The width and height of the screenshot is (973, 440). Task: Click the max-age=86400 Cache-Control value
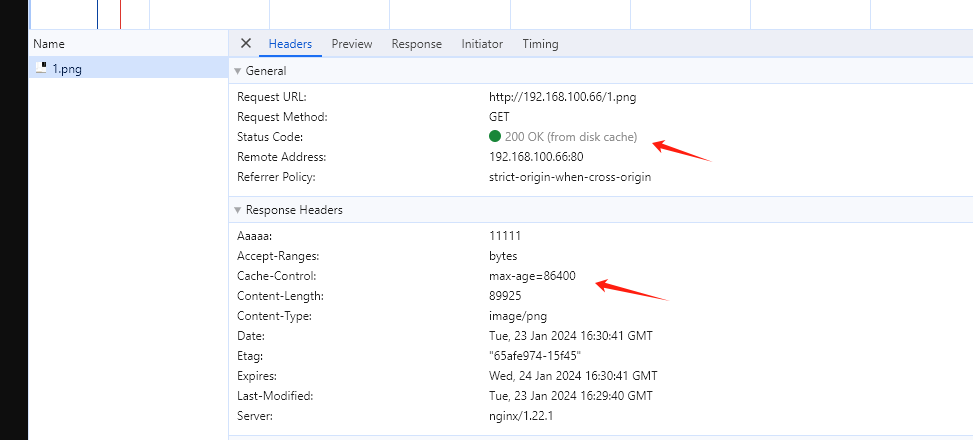(532, 276)
